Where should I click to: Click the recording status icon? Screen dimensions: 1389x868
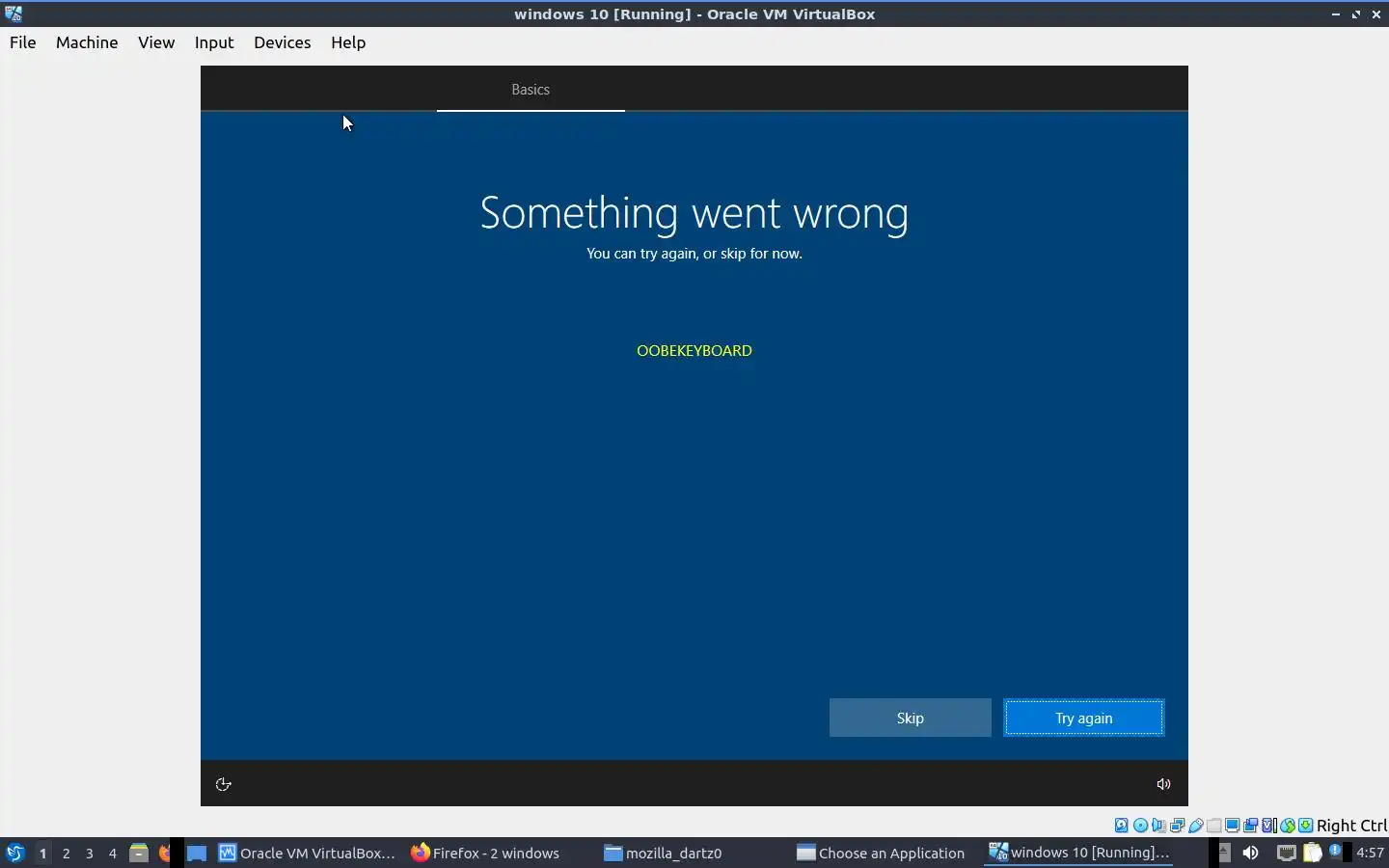[1250, 825]
